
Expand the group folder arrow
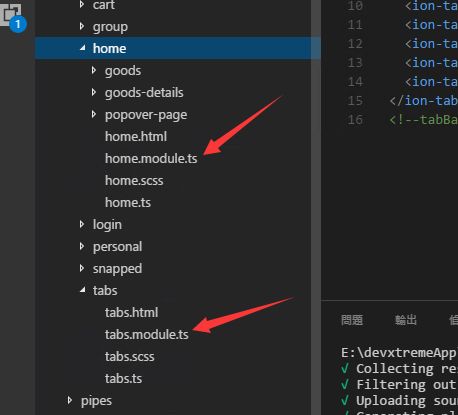pos(82,26)
